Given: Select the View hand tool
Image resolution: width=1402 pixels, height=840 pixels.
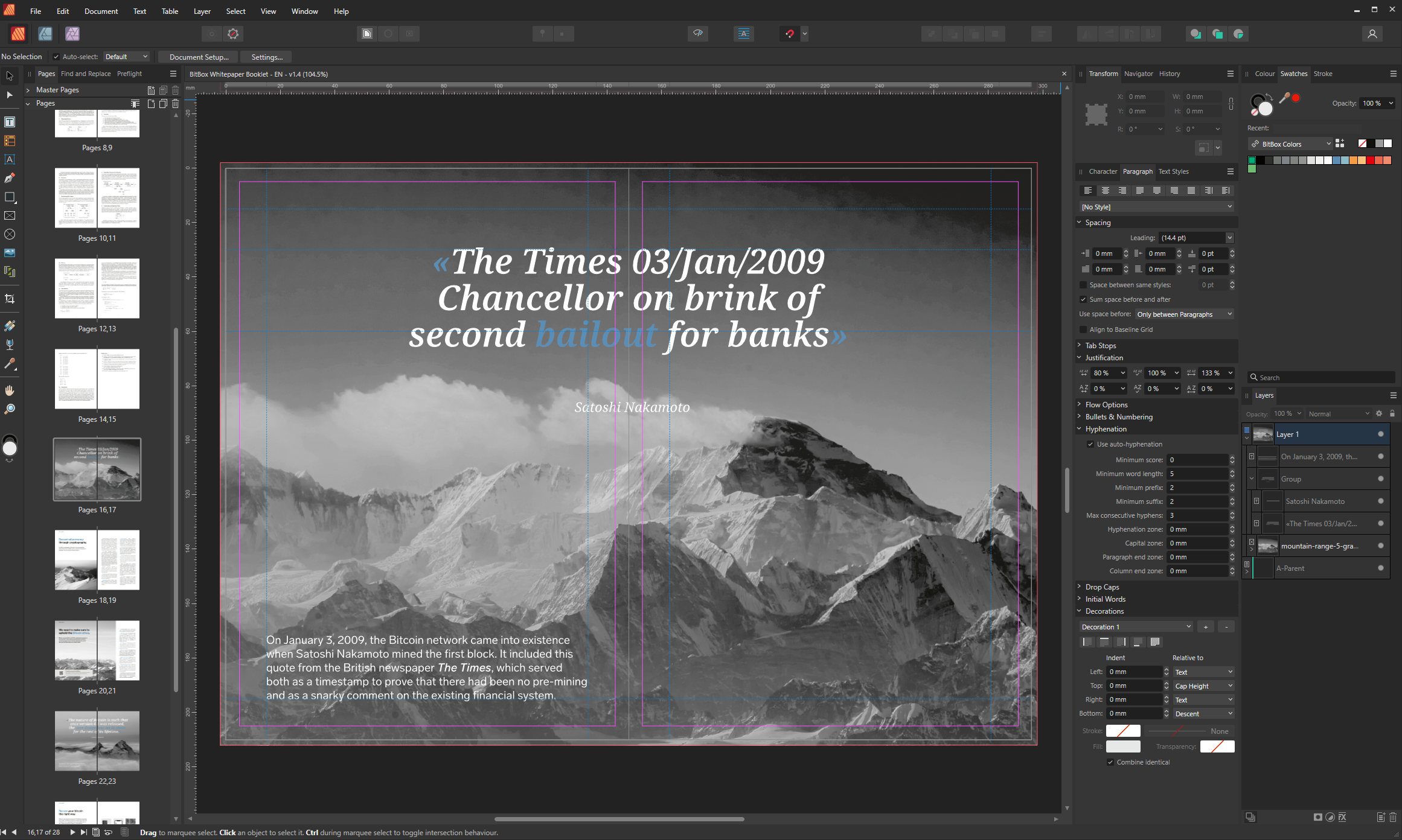Looking at the screenshot, I should click(10, 390).
